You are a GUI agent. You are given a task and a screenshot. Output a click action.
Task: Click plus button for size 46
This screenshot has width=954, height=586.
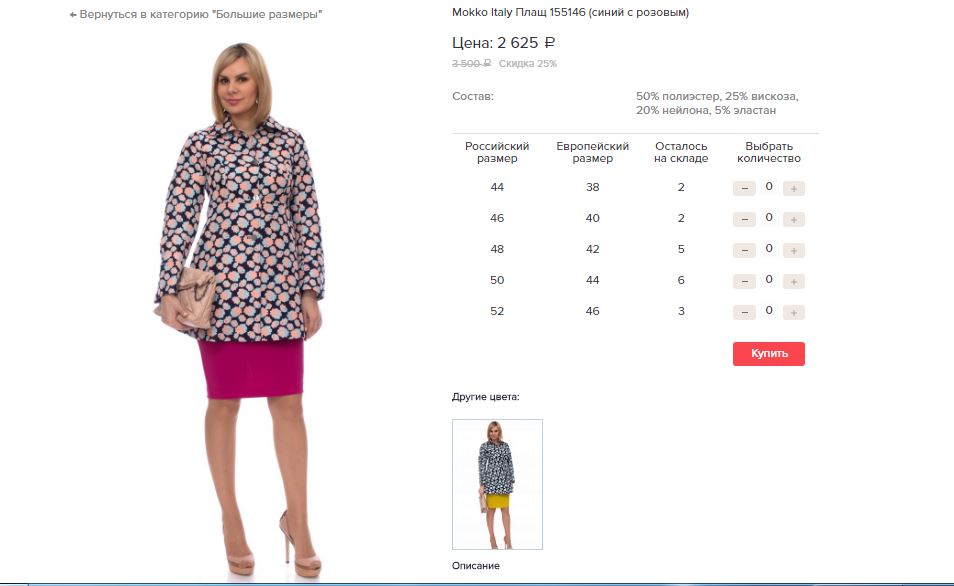[x=793, y=220]
